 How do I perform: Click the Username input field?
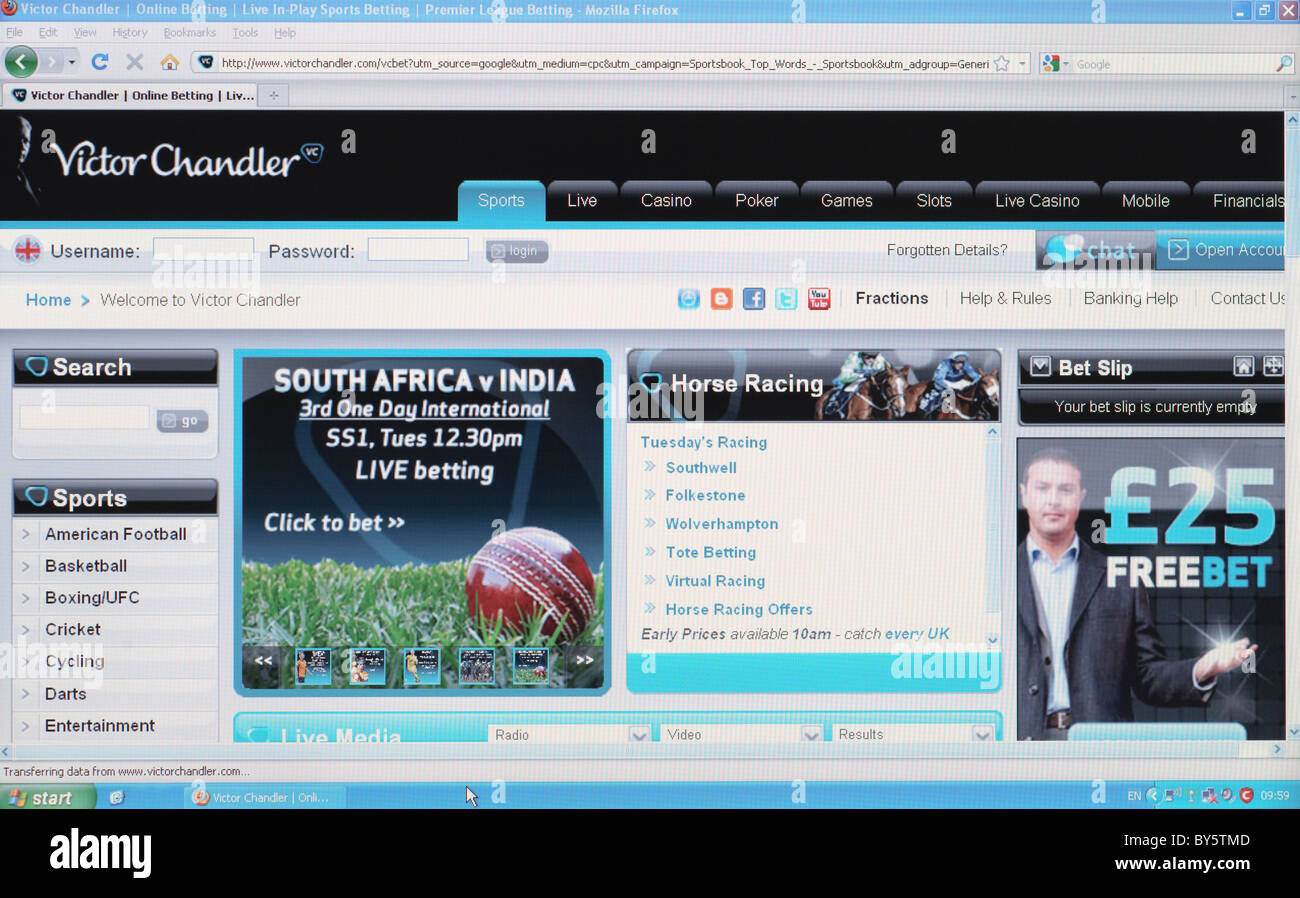point(203,250)
